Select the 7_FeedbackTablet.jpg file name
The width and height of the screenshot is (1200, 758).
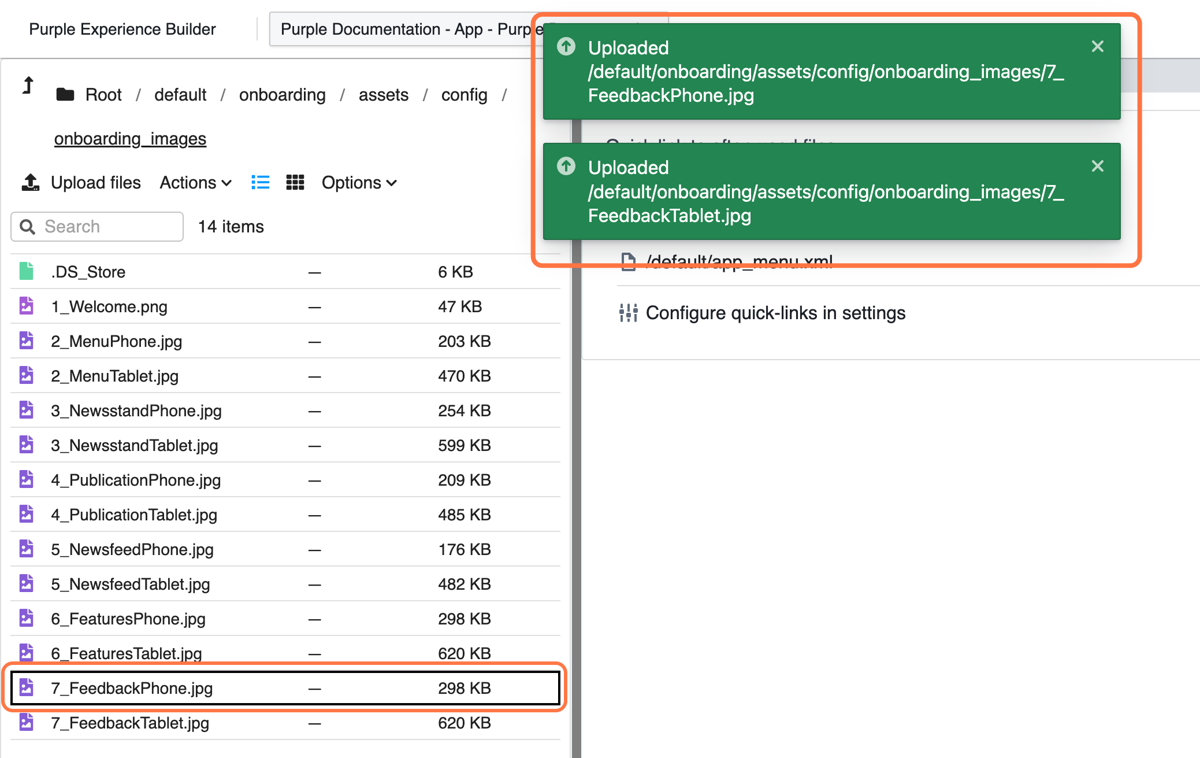pyautogui.click(x=130, y=722)
